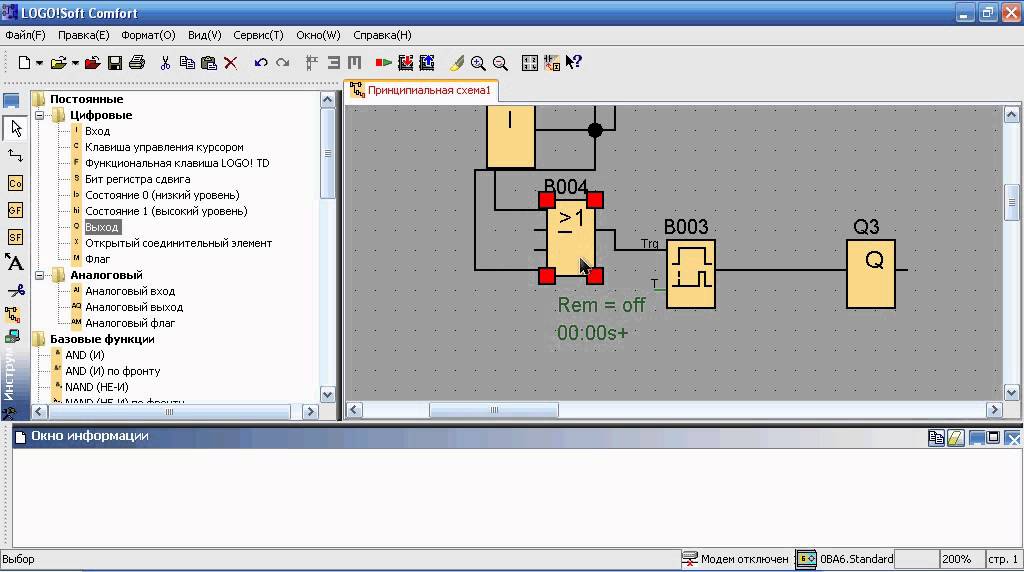Click the Q3 output block
Image resolution: width=1024 pixels, height=572 pixels.
[x=871, y=274]
